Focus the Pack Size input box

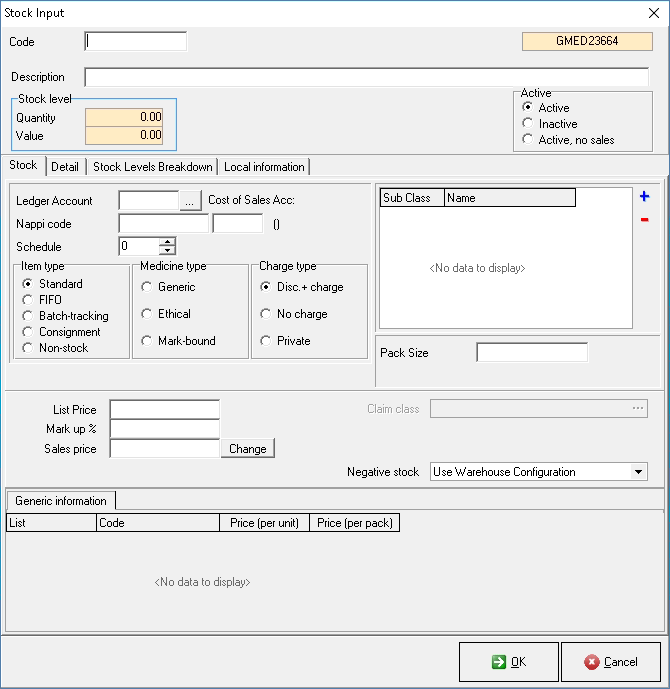(531, 352)
